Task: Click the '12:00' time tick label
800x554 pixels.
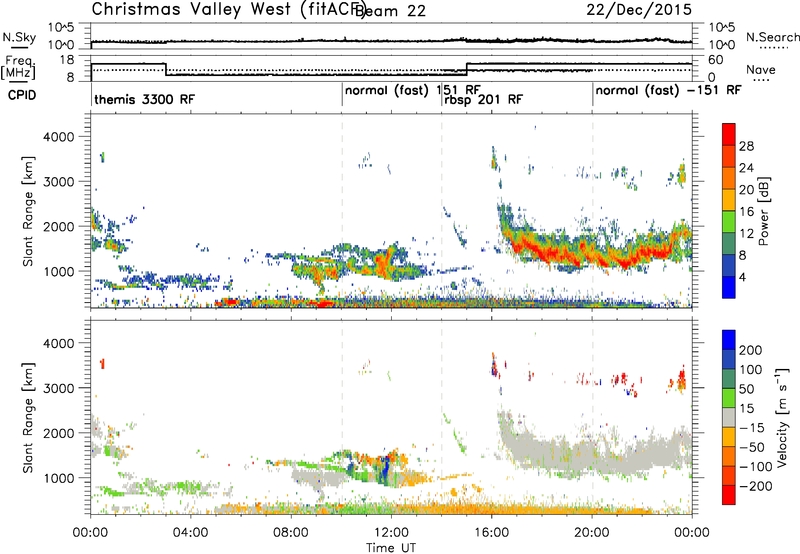Action: pyautogui.click(x=391, y=533)
